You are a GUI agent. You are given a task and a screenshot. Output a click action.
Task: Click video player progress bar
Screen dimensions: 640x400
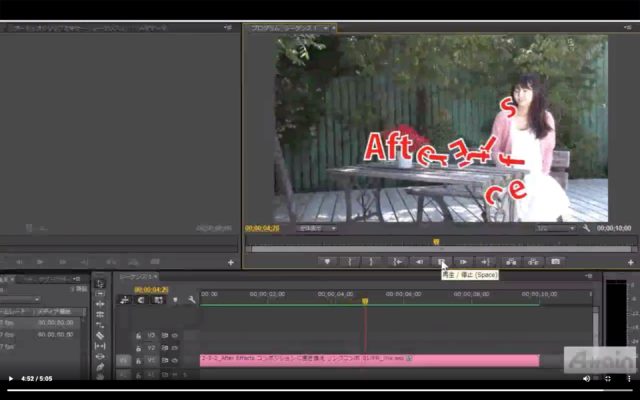point(320,390)
